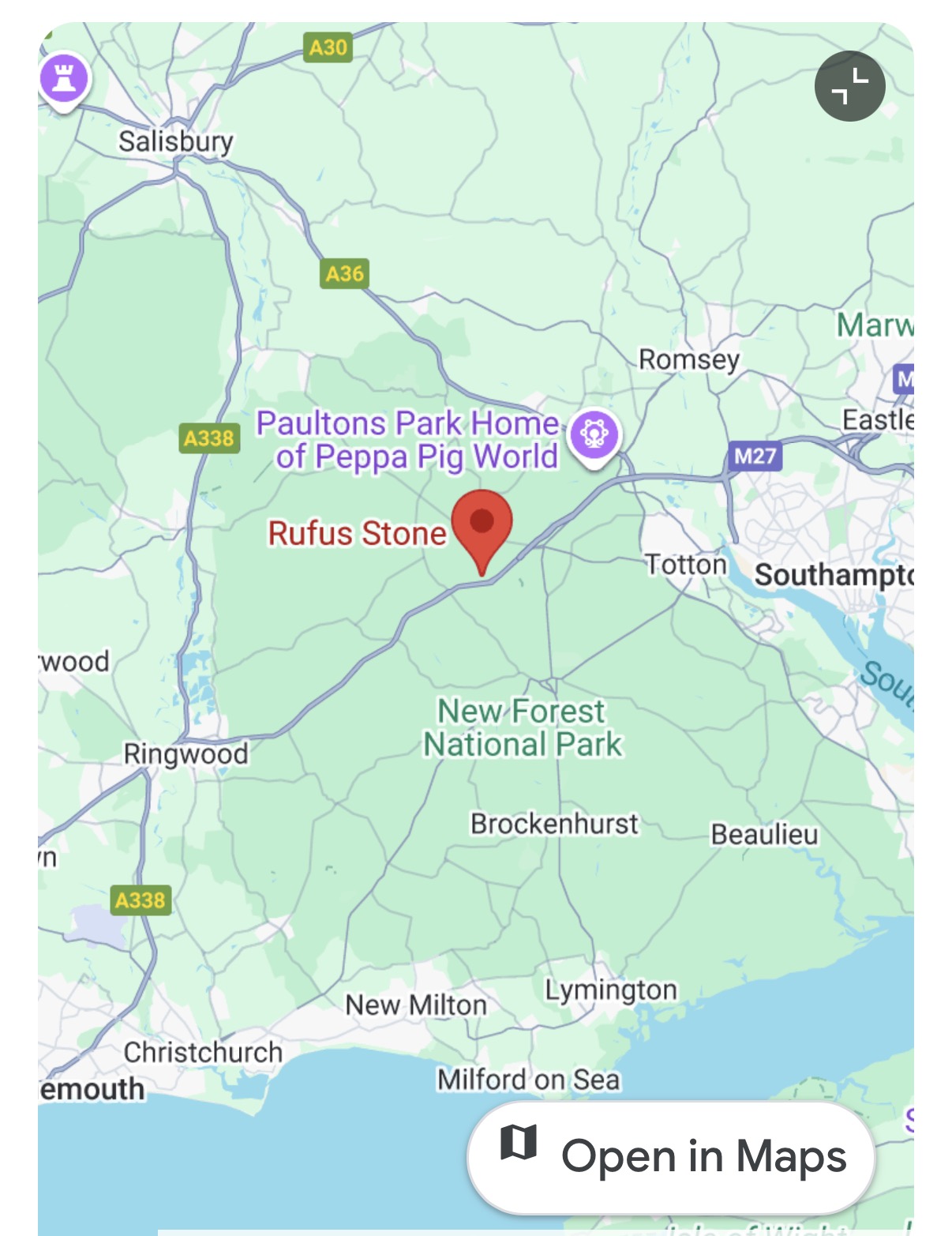Select the Salisbury city label
The width and height of the screenshot is (952, 1236).
click(x=176, y=141)
